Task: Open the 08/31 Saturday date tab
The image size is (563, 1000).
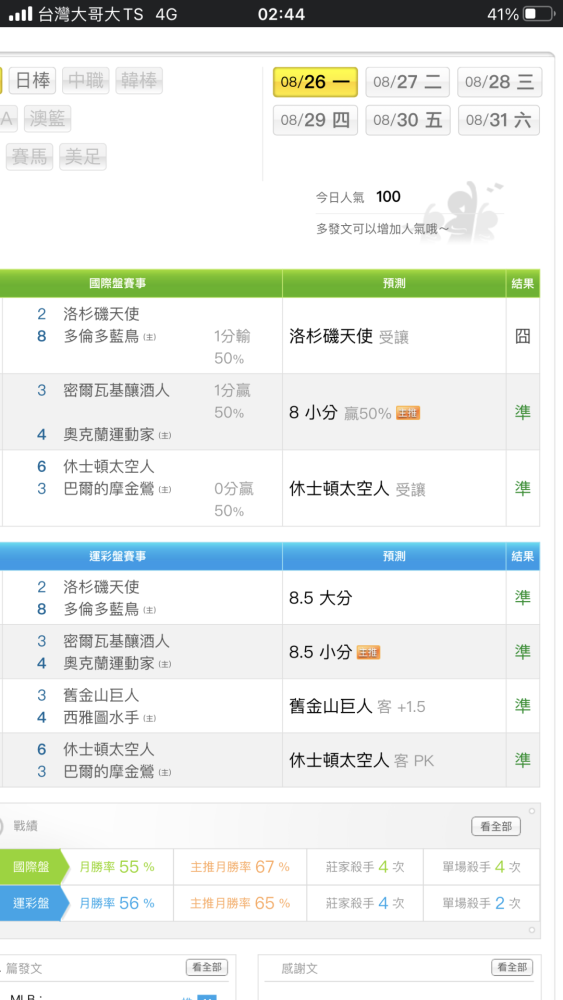Action: [x=499, y=120]
